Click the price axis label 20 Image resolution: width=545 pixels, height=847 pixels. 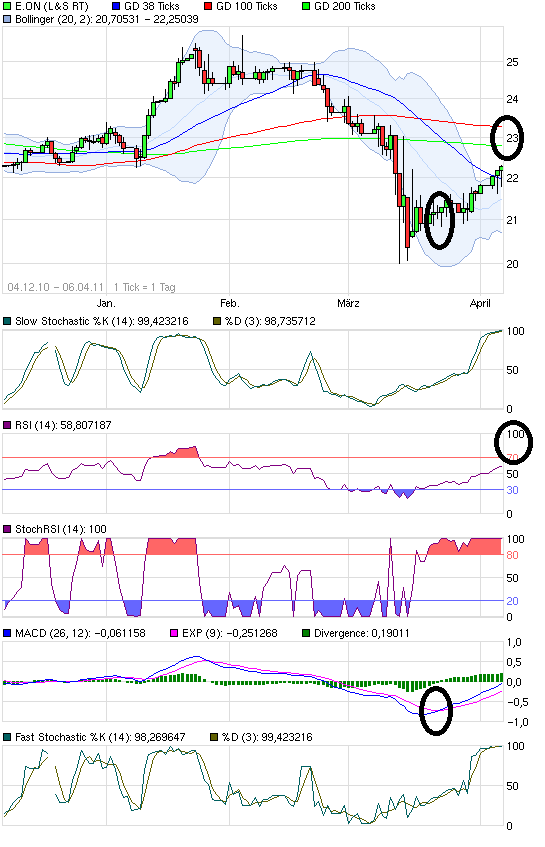512,264
